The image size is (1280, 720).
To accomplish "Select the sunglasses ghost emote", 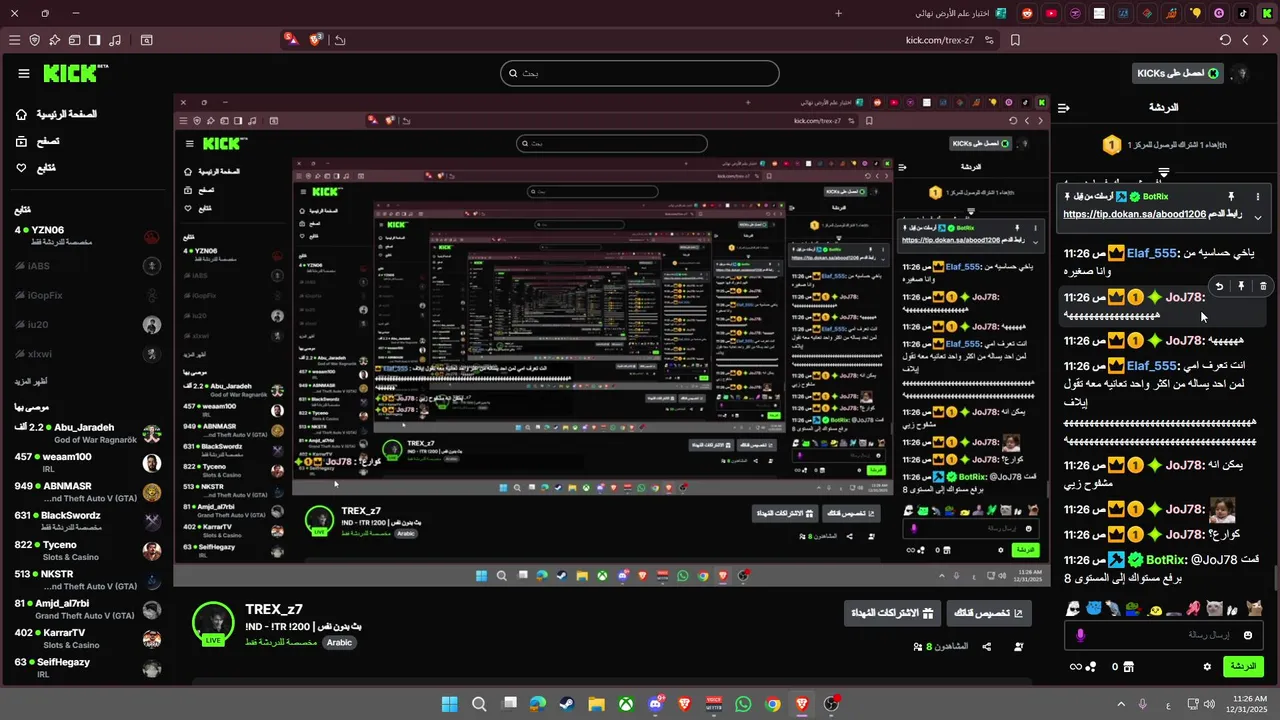I will point(1073,608).
